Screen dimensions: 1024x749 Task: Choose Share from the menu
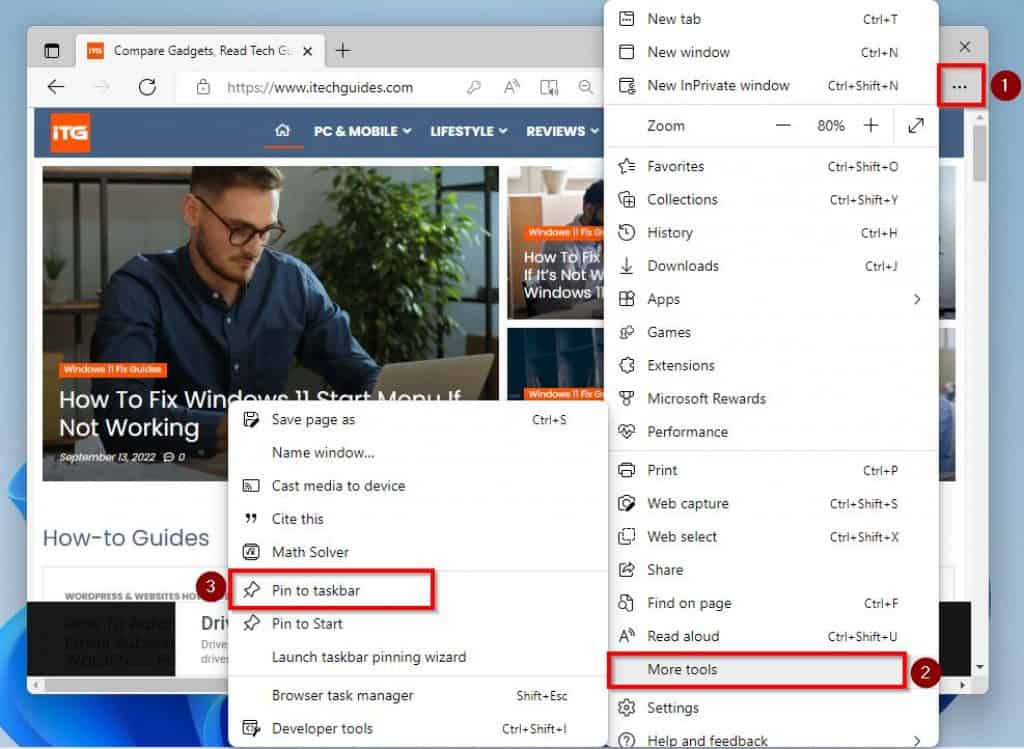coord(771,570)
